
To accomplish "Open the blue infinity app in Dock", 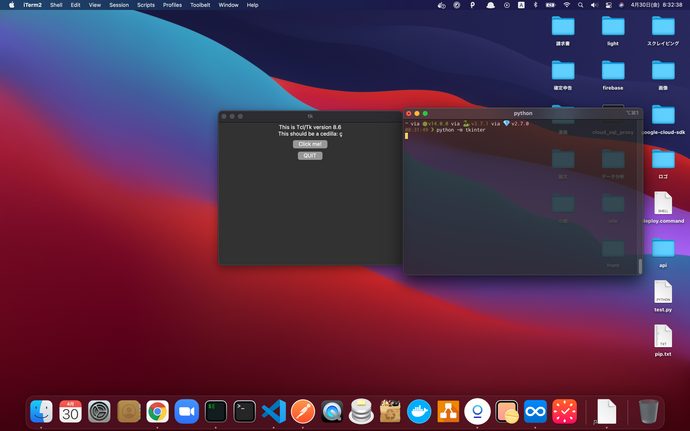I will pyautogui.click(x=535, y=411).
